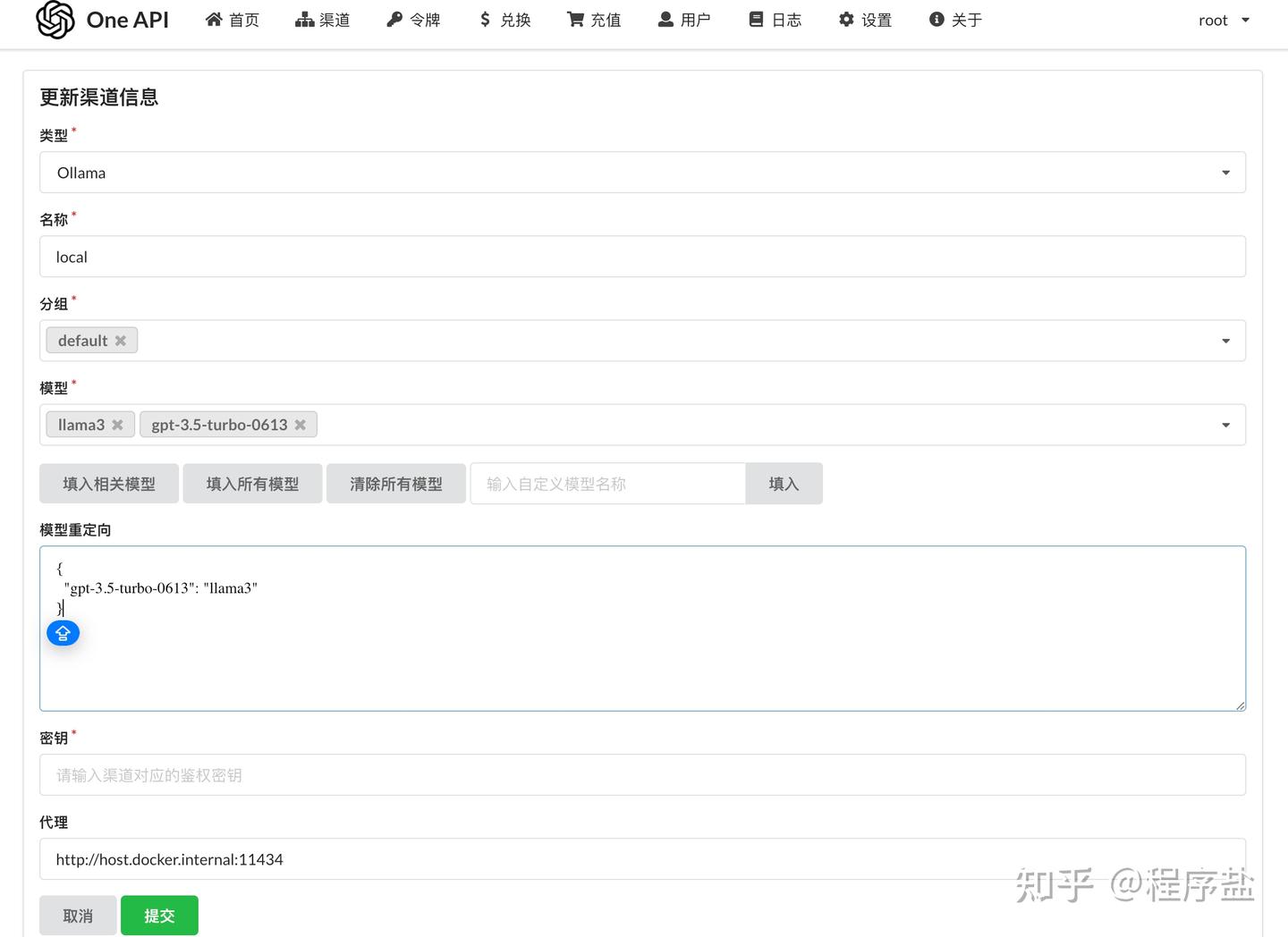Screen dimensions: 1288x937
Task: Navigate to 首页 in the top menu
Action: coord(232,19)
